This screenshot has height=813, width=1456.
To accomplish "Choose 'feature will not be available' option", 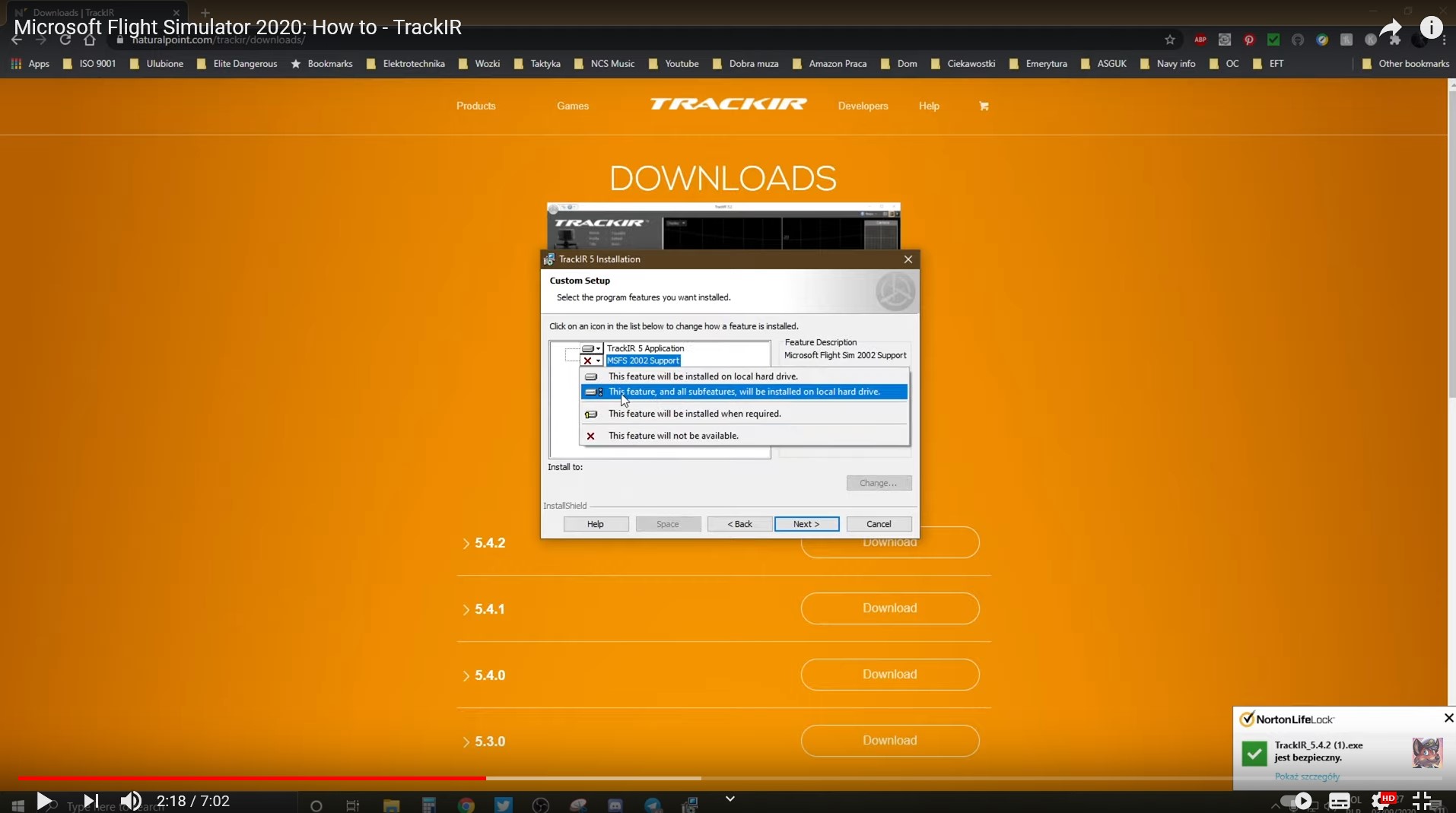I will [x=744, y=436].
